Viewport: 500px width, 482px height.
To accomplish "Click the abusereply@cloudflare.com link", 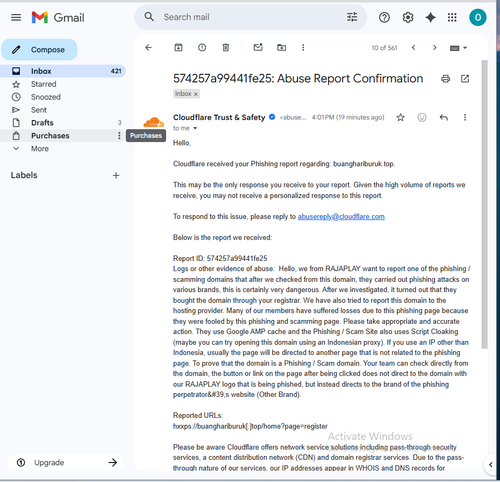I will pos(341,217).
